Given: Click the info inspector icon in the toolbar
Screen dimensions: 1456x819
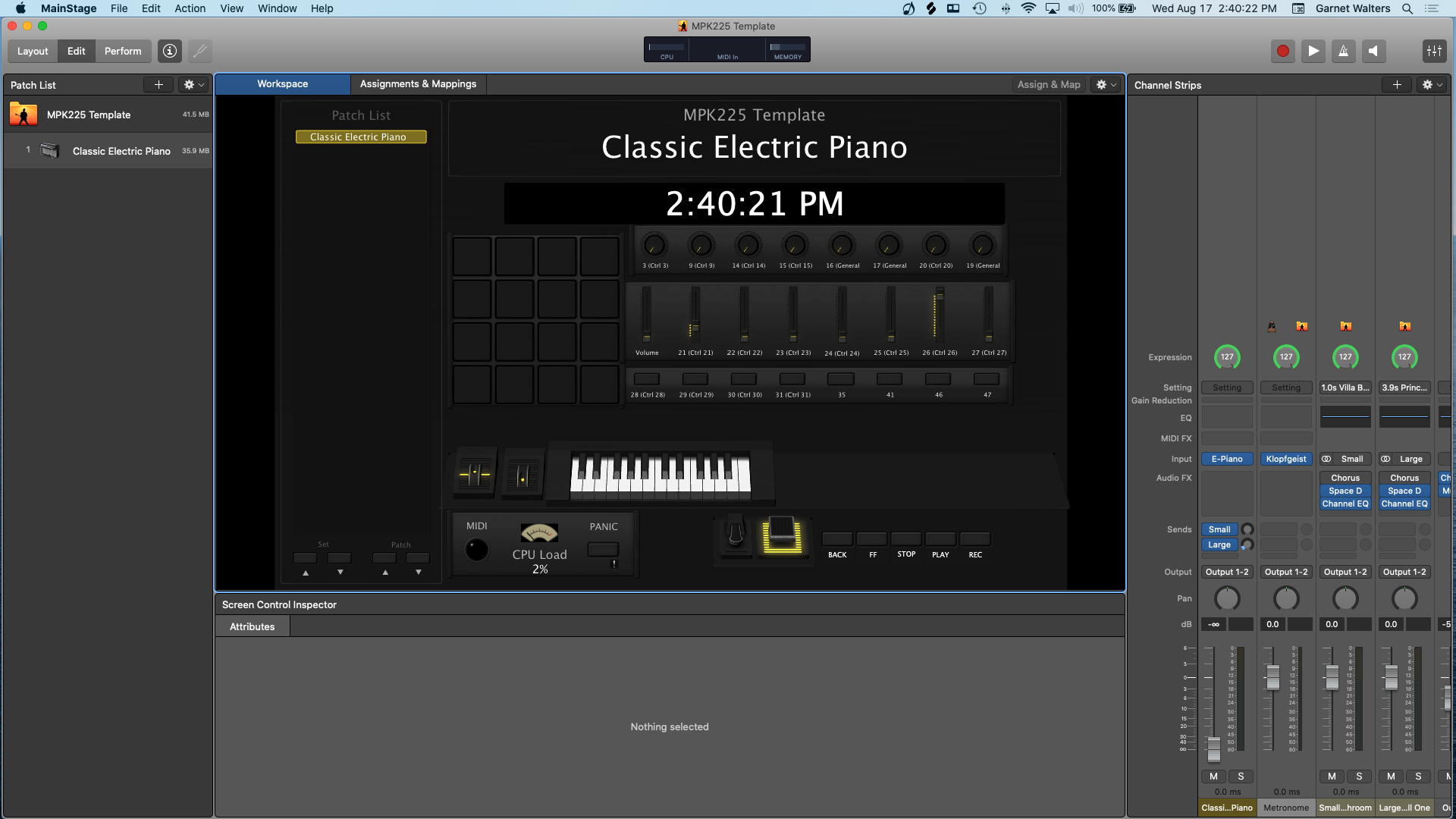Looking at the screenshot, I should pyautogui.click(x=170, y=51).
